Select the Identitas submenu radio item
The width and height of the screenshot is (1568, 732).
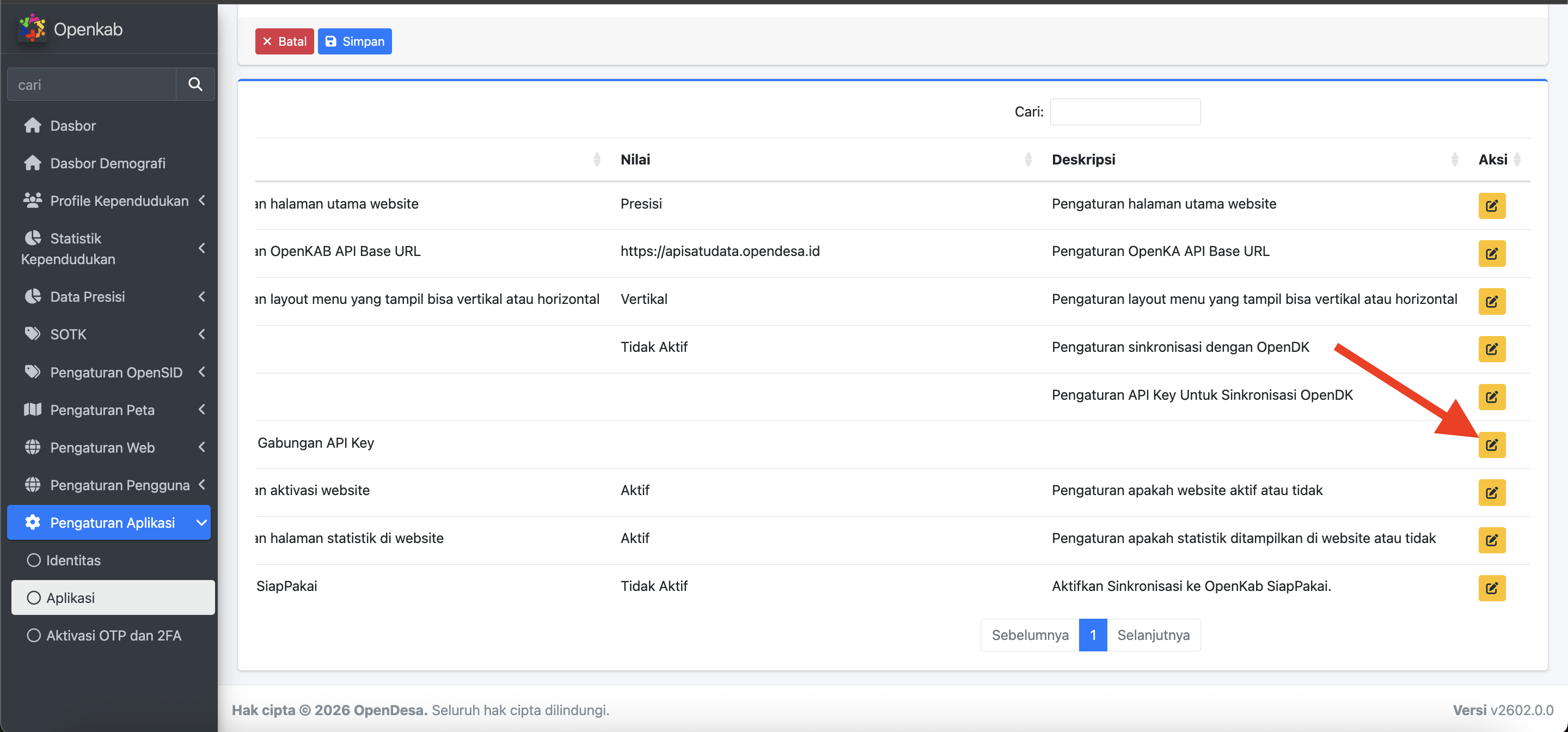73,560
